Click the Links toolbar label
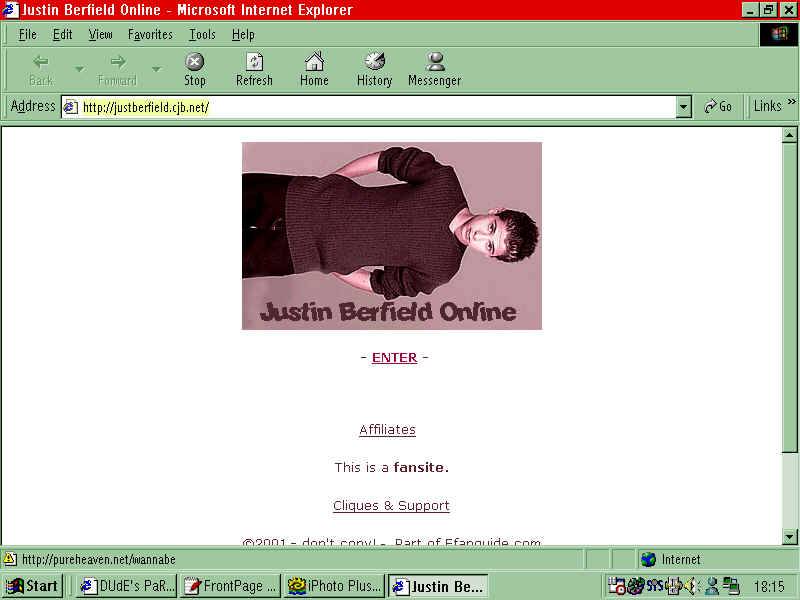 [767, 106]
